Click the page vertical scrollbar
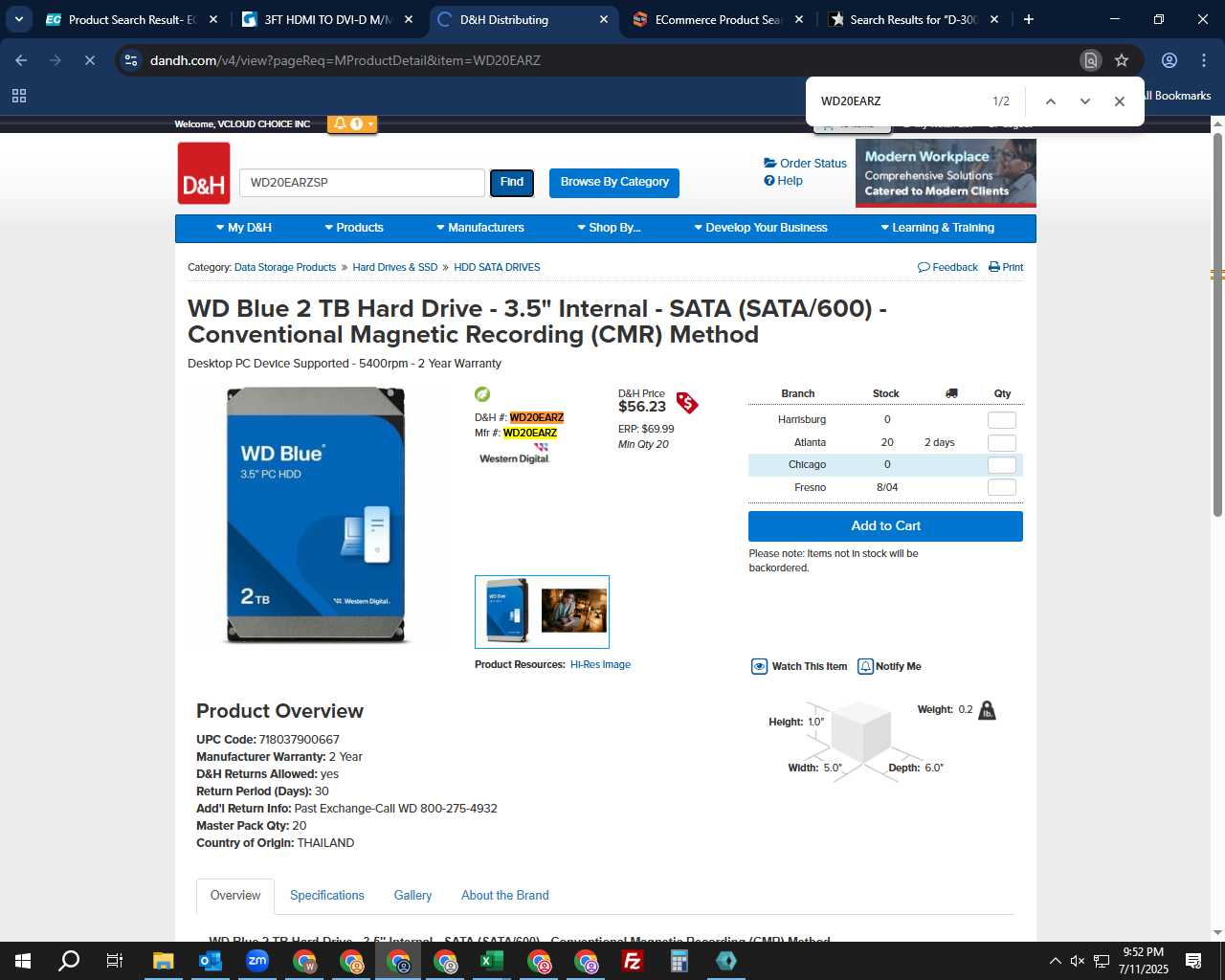Viewport: 1225px width, 980px height. click(x=1217, y=325)
